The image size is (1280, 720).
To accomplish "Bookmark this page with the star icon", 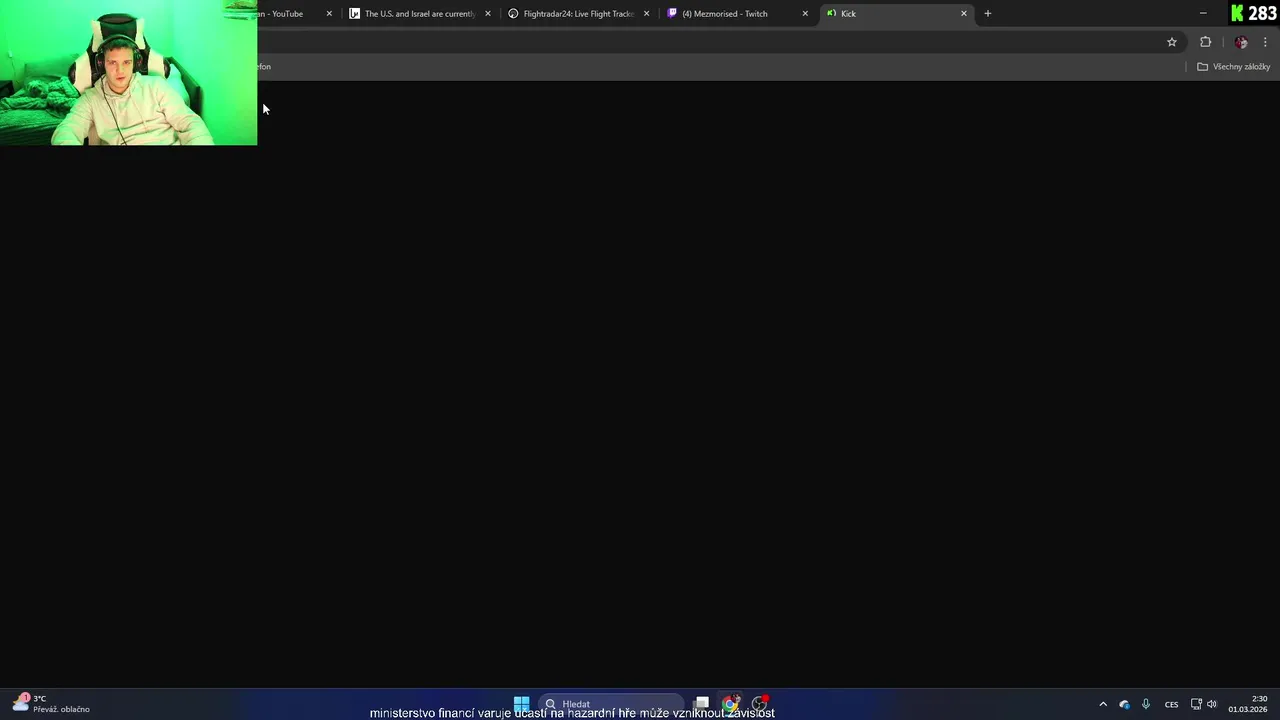I will click(1172, 42).
